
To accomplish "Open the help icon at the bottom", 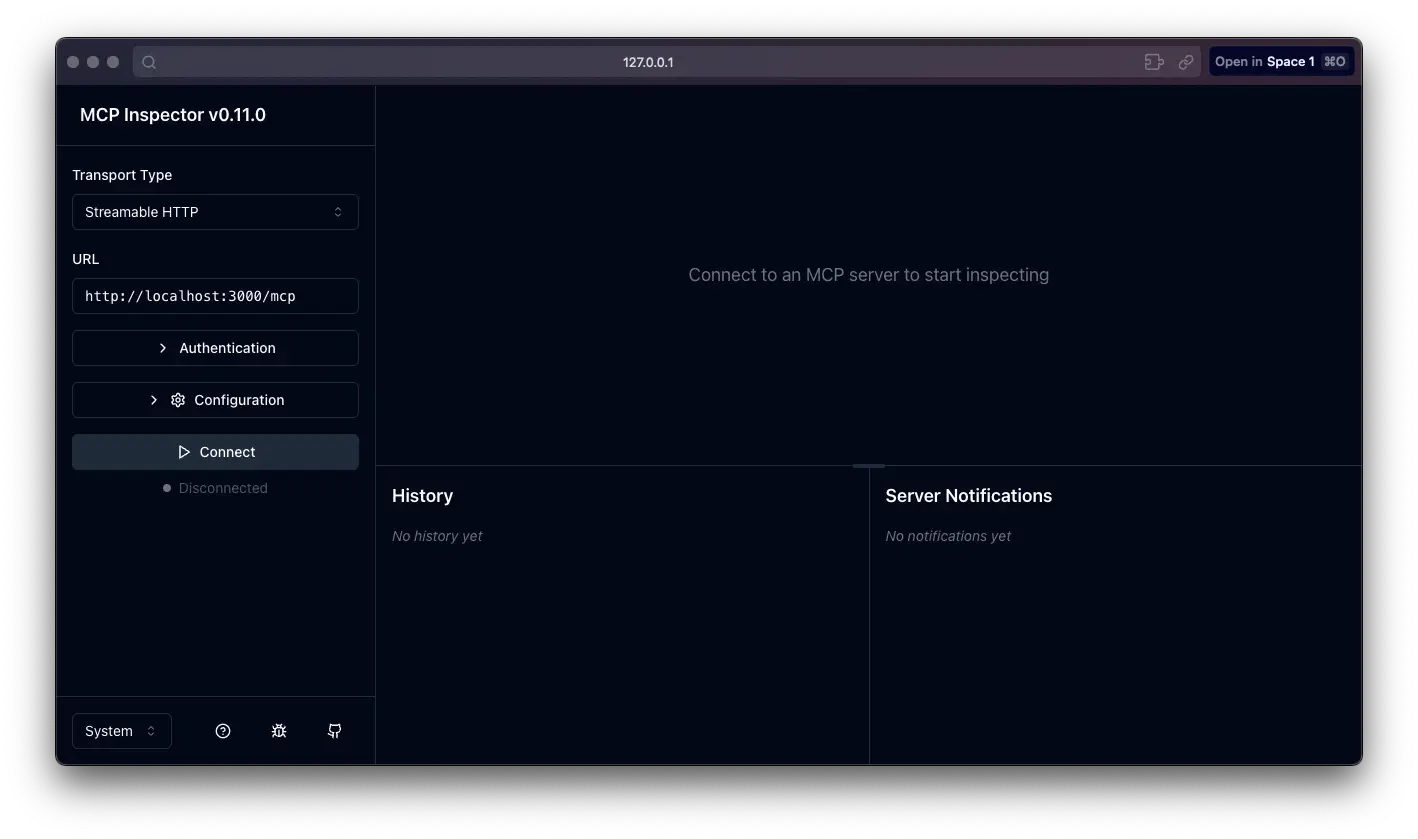I will tap(222, 730).
